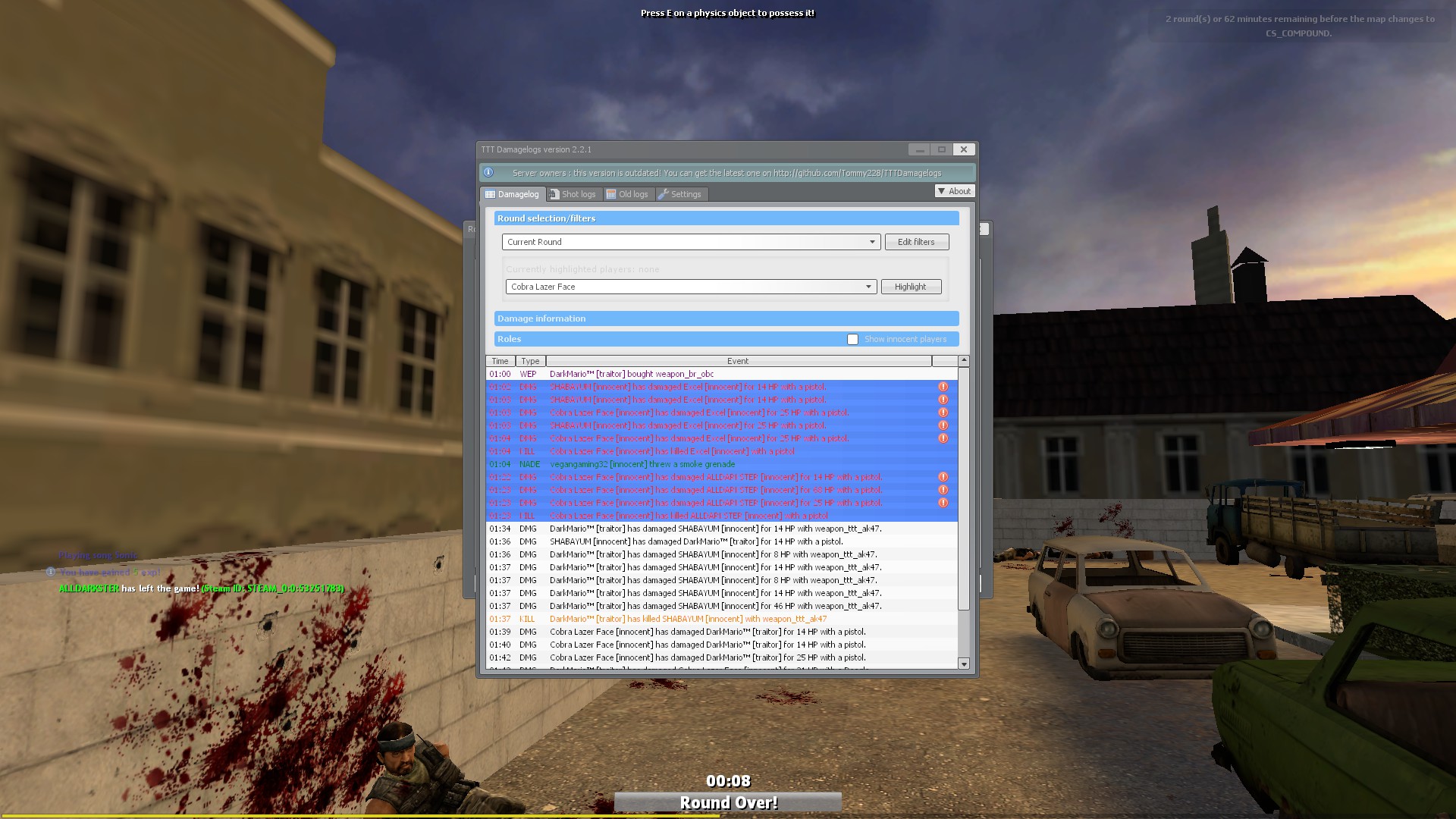Click the Settings wrench icon

pyautogui.click(x=664, y=194)
